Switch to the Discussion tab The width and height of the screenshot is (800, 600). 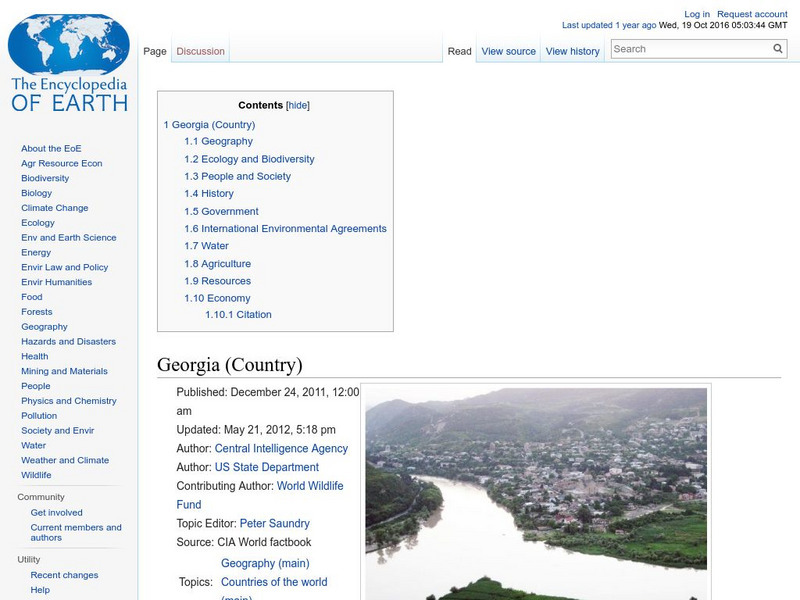(199, 49)
